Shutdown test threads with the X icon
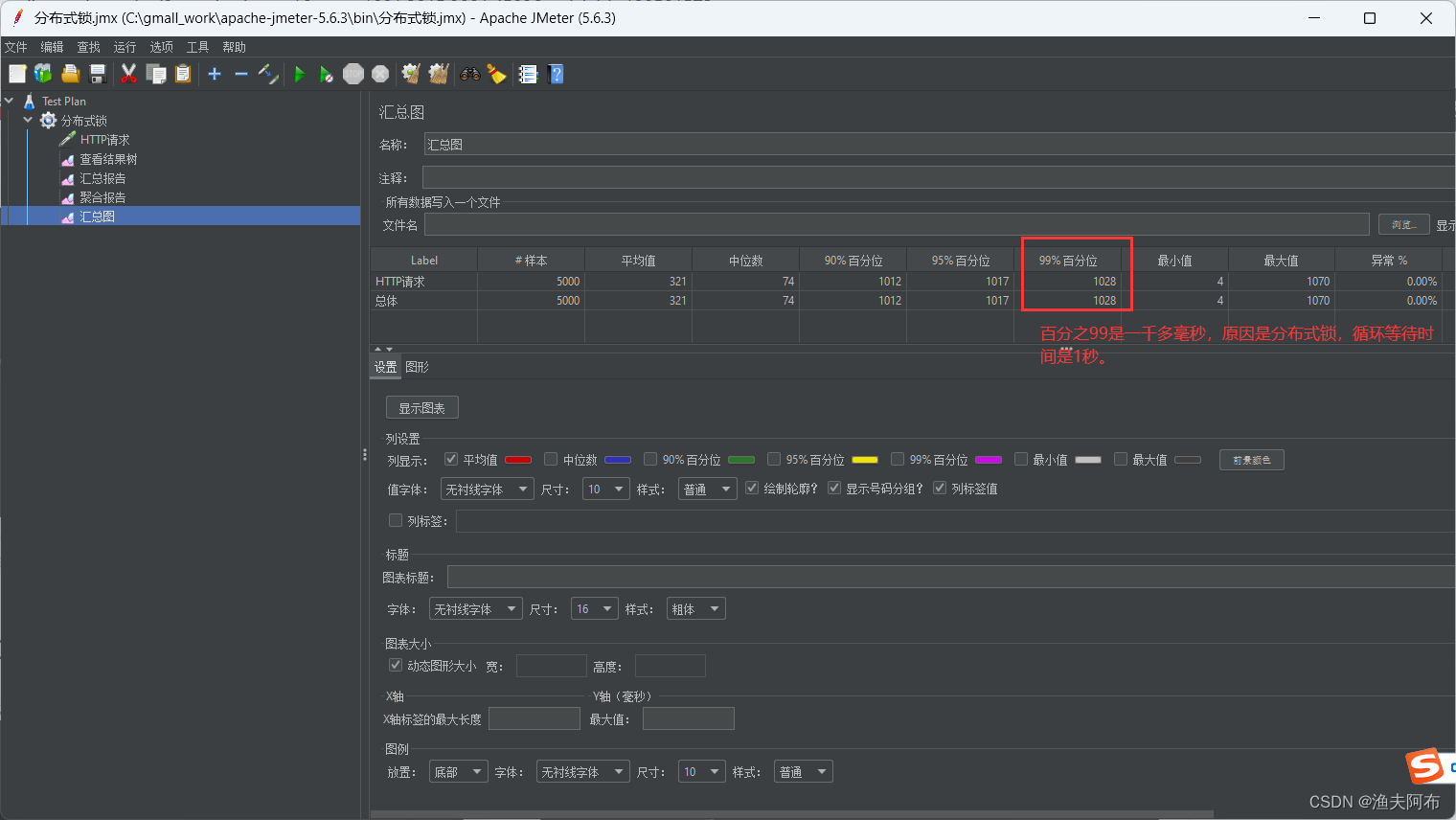The image size is (1456, 820). pyautogui.click(x=380, y=74)
